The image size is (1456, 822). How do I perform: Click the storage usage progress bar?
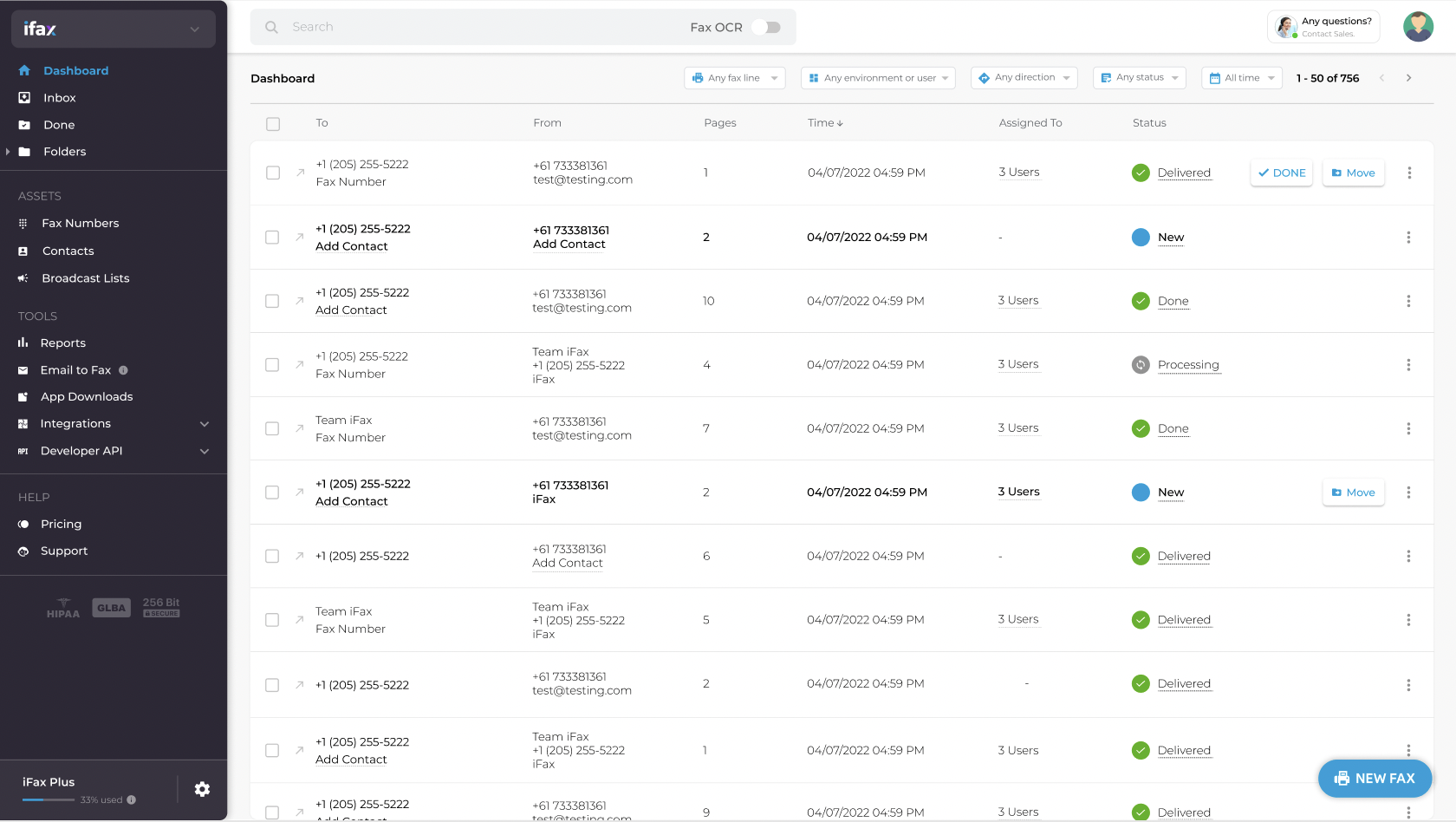(x=48, y=799)
